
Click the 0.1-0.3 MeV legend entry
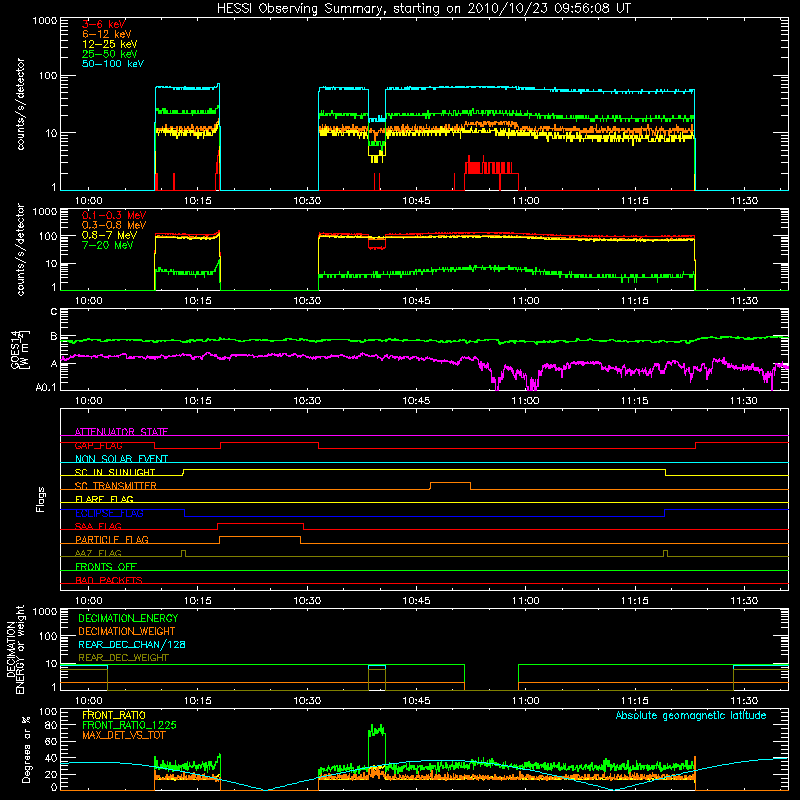click(114, 215)
